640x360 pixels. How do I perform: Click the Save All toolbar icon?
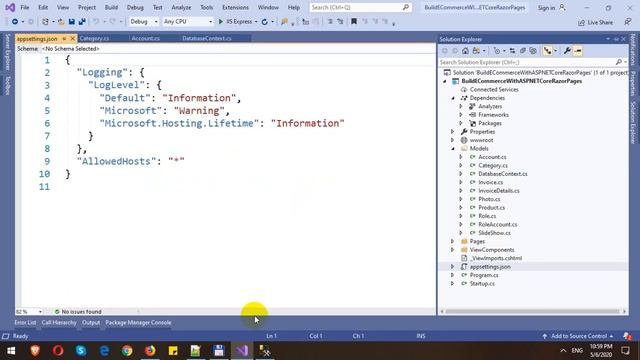[82, 22]
